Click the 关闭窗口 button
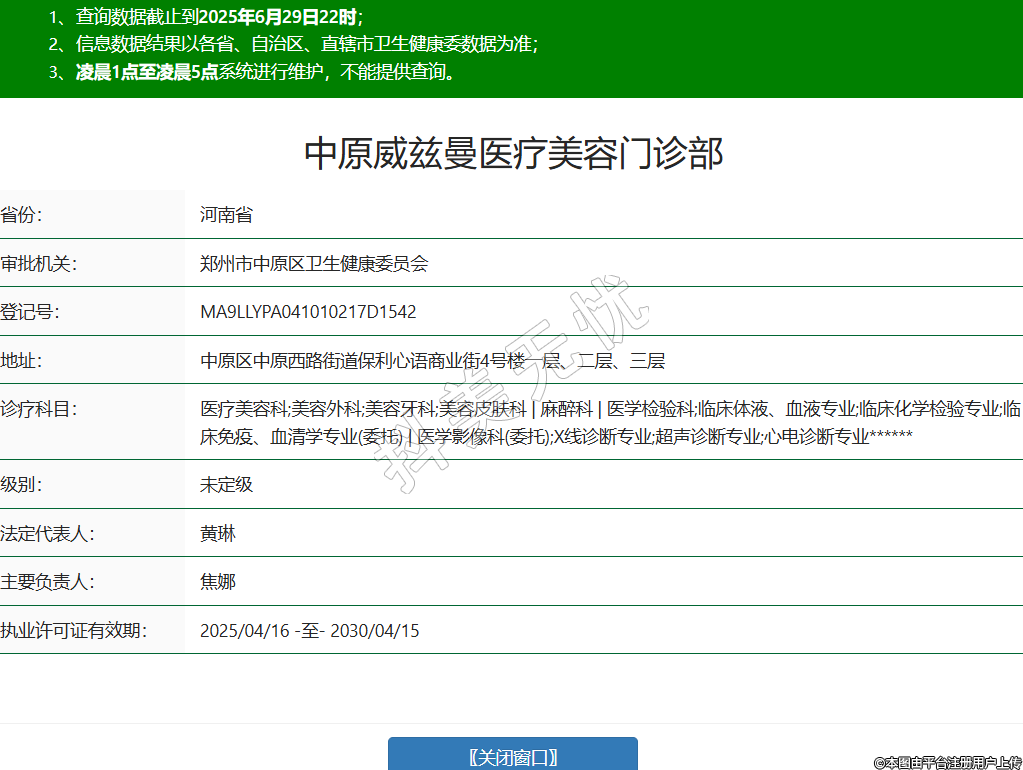 [x=512, y=755]
